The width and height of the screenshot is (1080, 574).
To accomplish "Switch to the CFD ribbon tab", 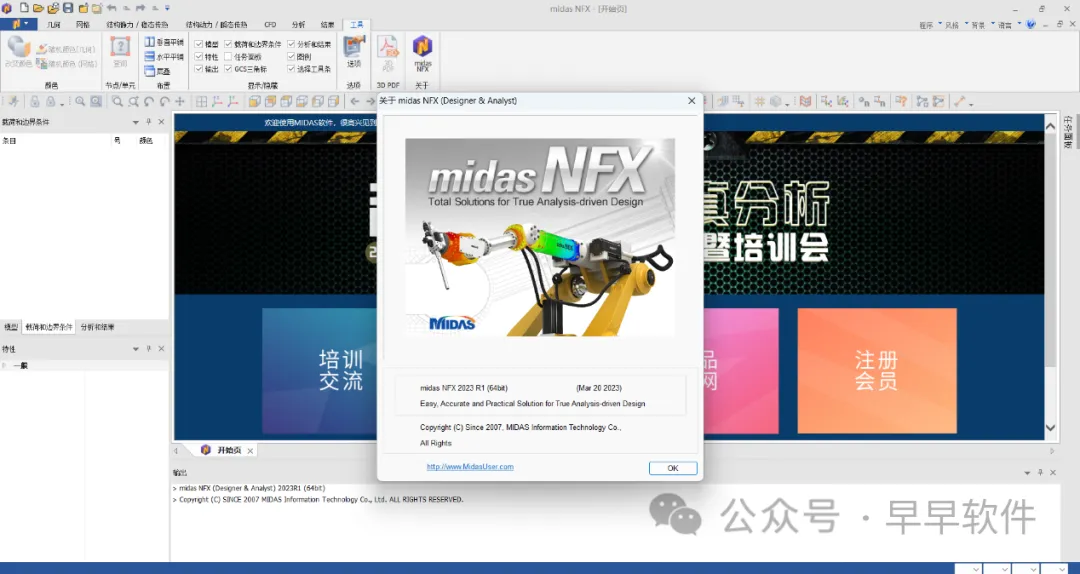I will (270, 25).
